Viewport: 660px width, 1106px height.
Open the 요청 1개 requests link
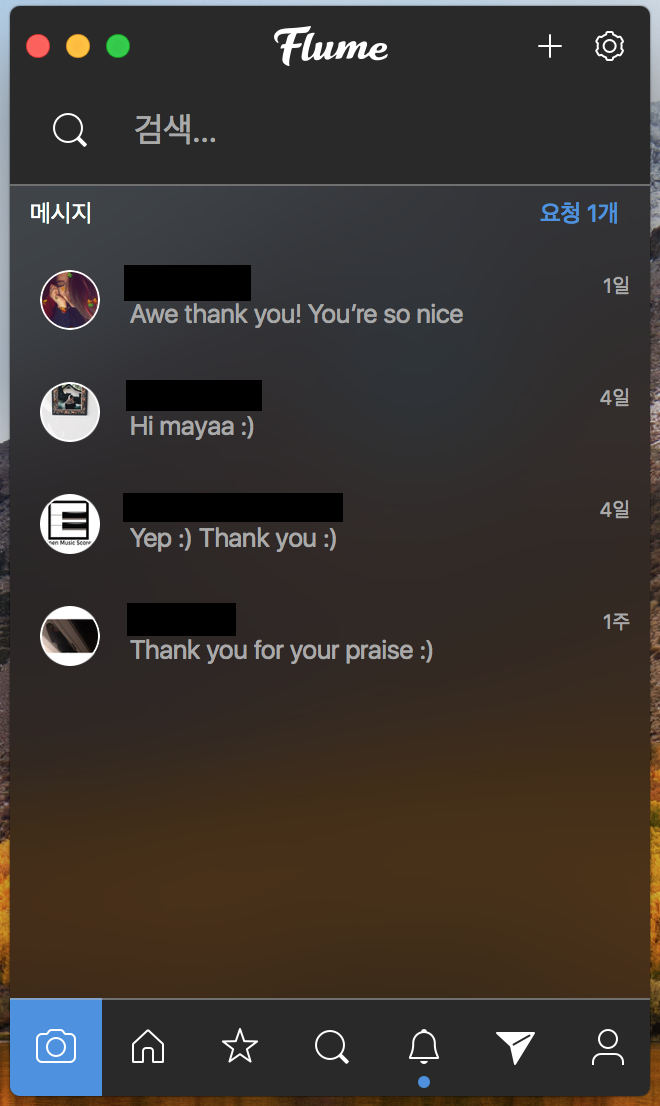579,213
